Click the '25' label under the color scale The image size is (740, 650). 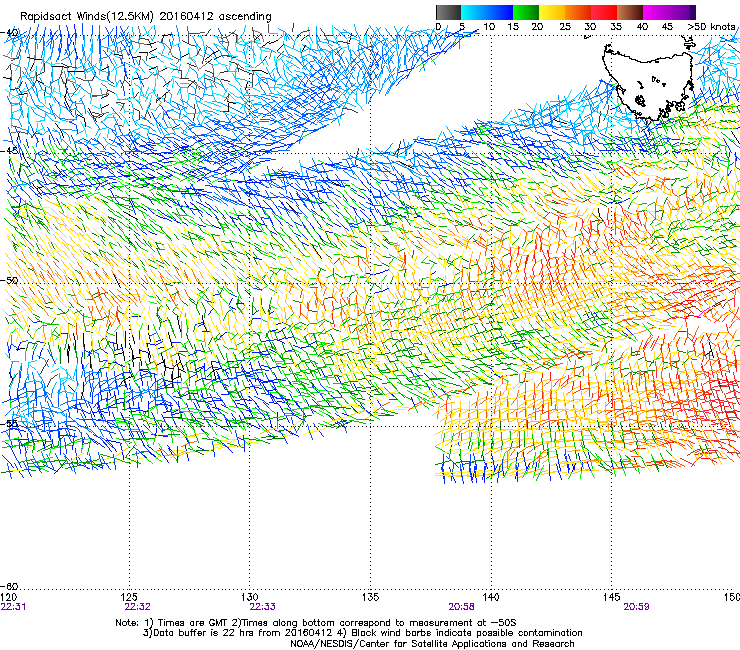click(x=565, y=27)
